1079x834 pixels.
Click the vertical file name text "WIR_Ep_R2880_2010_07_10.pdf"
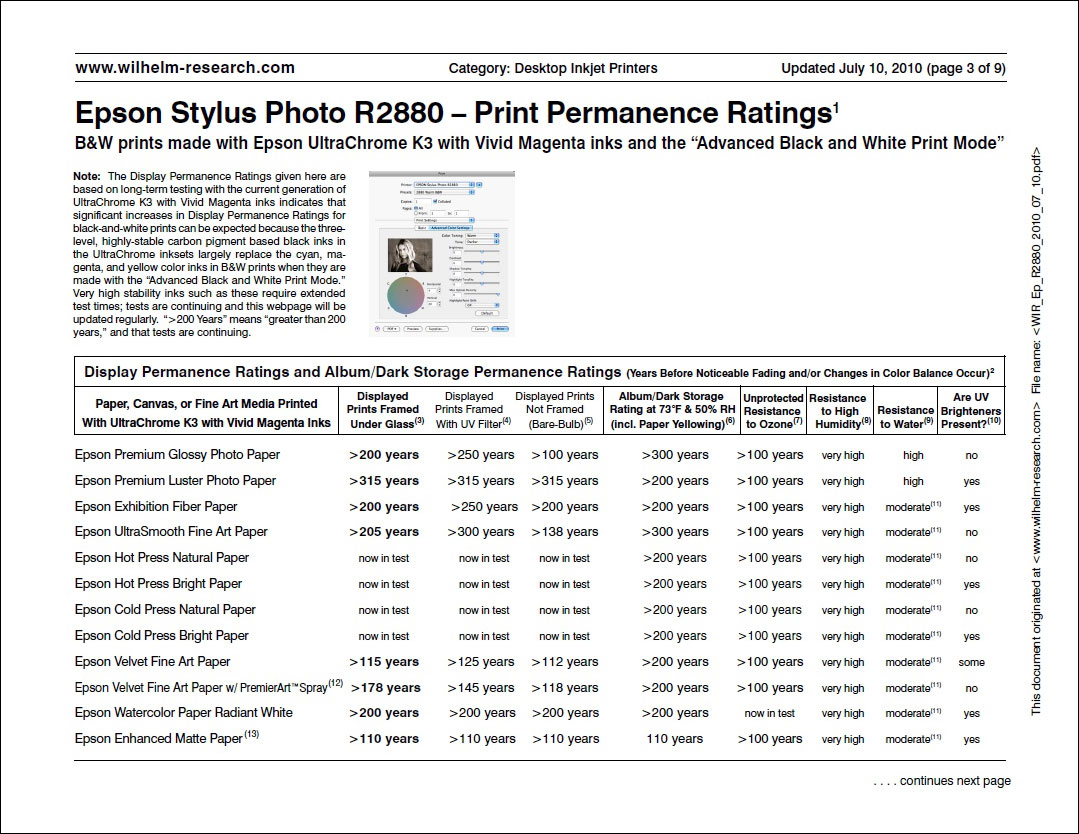pyautogui.click(x=1036, y=241)
